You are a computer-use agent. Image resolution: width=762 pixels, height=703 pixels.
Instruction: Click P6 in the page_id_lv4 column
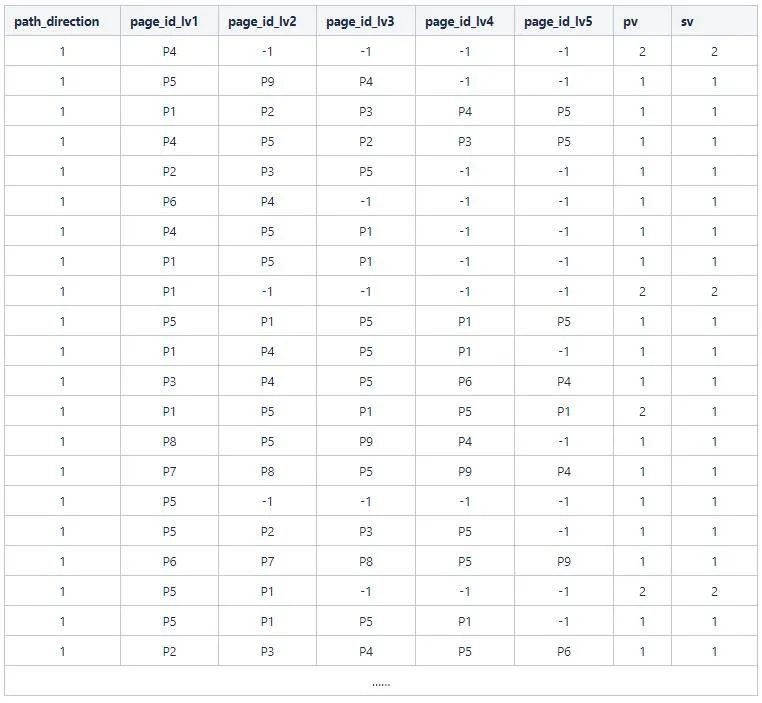click(x=465, y=381)
